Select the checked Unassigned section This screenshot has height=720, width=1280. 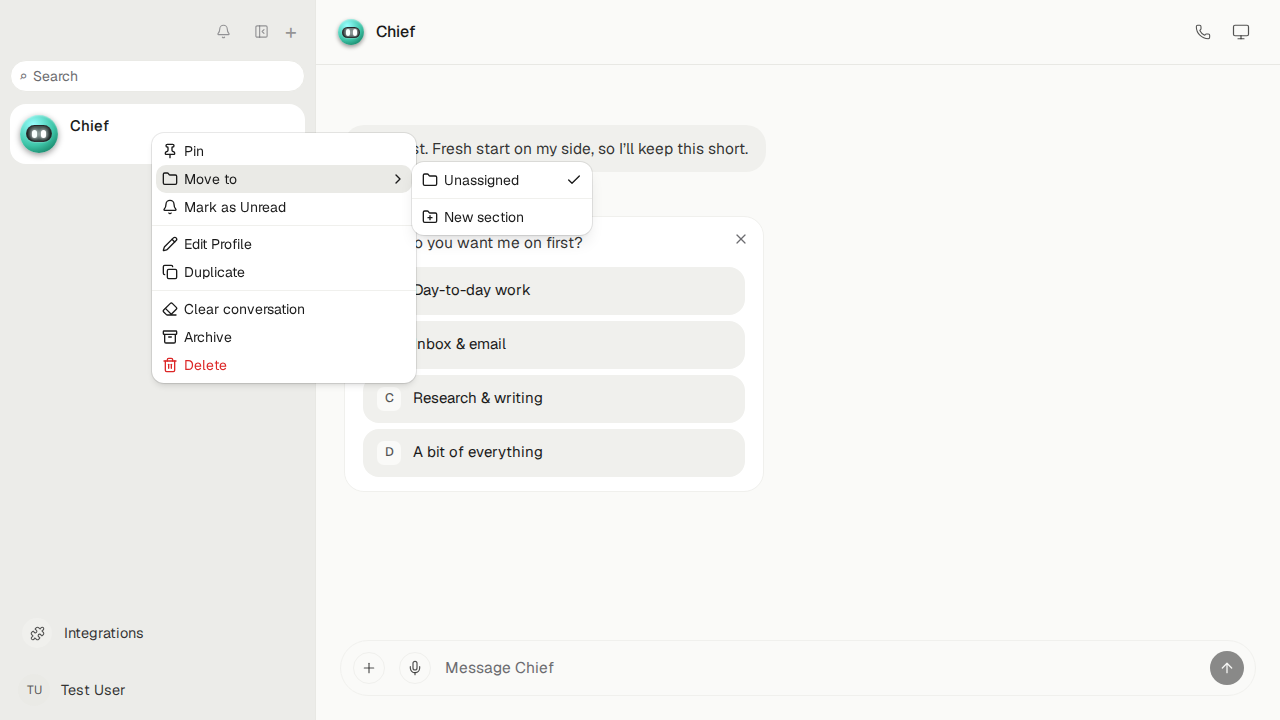click(x=502, y=180)
